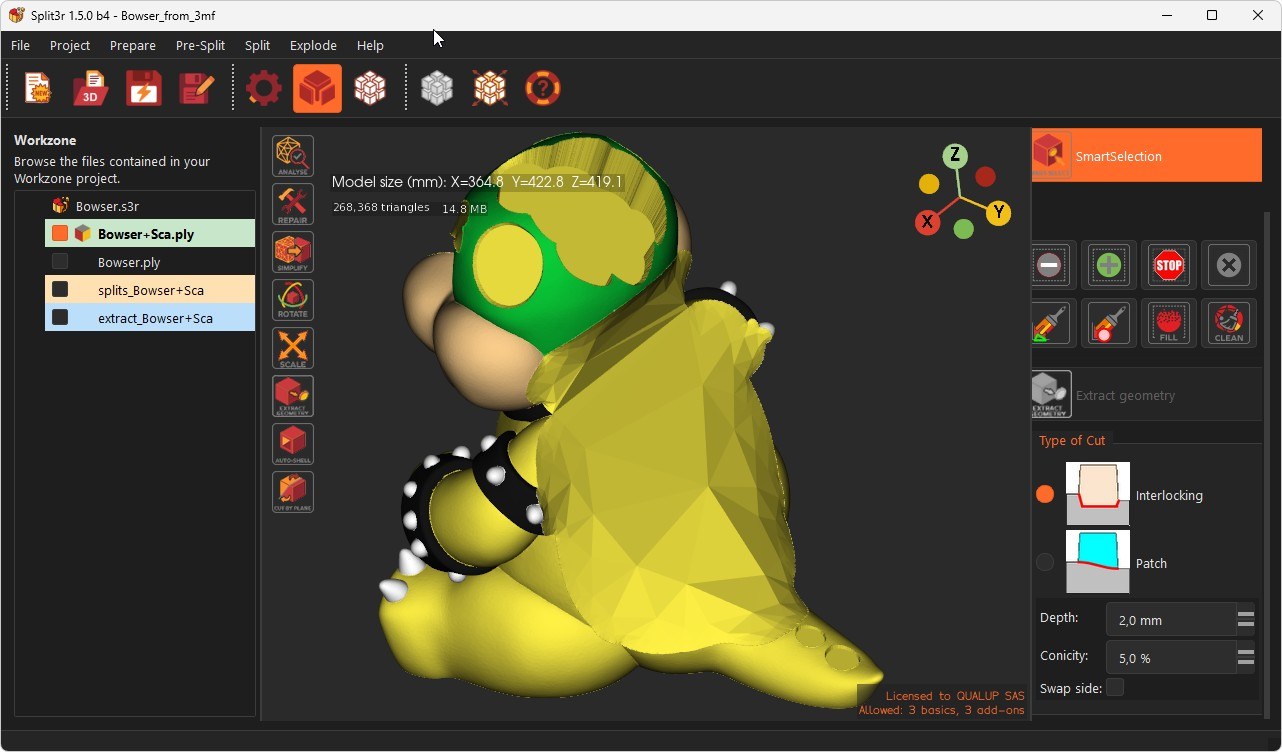Click the red STOP selection icon
This screenshot has height=752, width=1282.
(1169, 265)
